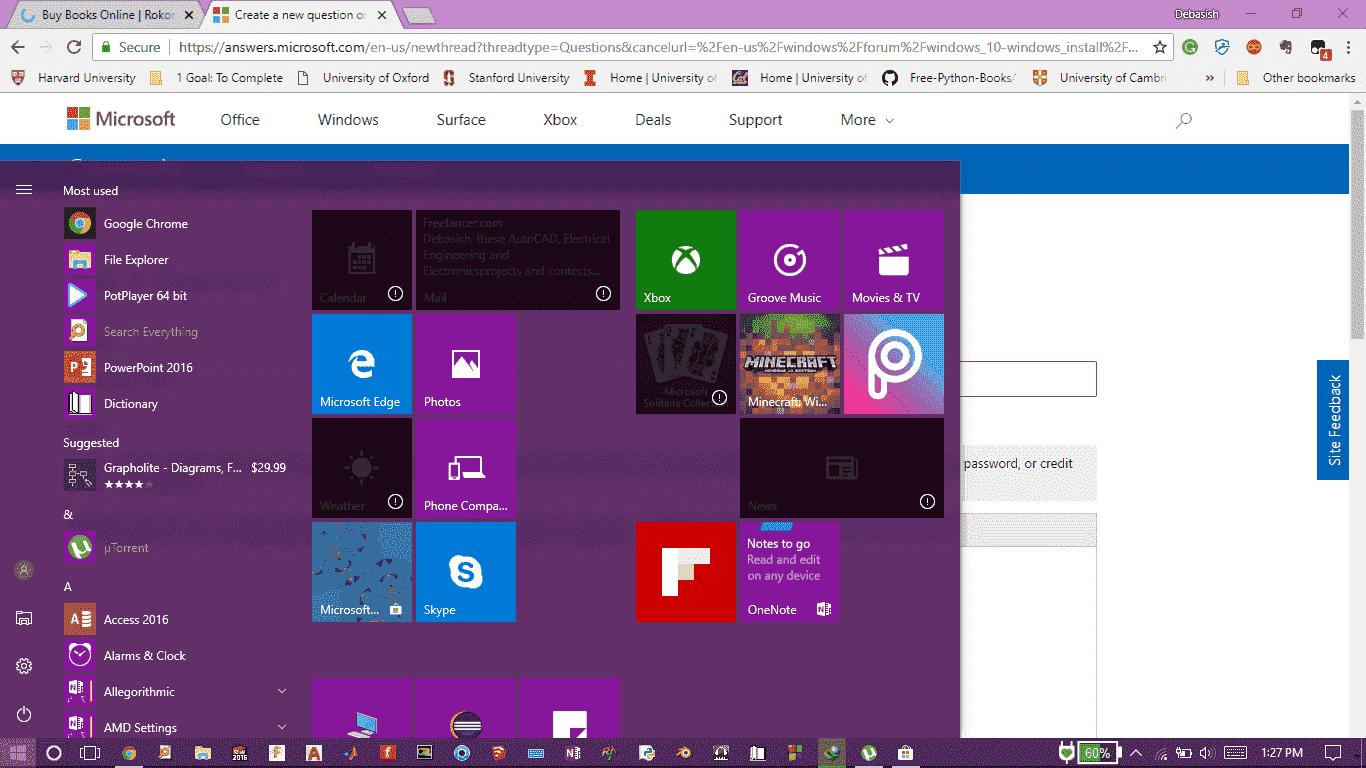Click the user account icon in Start rail
1366x768 pixels.
coord(24,570)
